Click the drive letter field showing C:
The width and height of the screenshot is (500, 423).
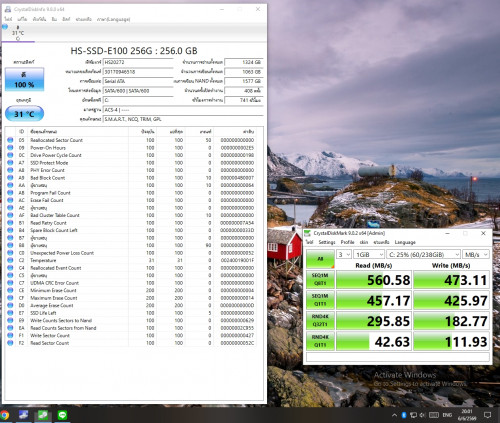tap(138, 100)
